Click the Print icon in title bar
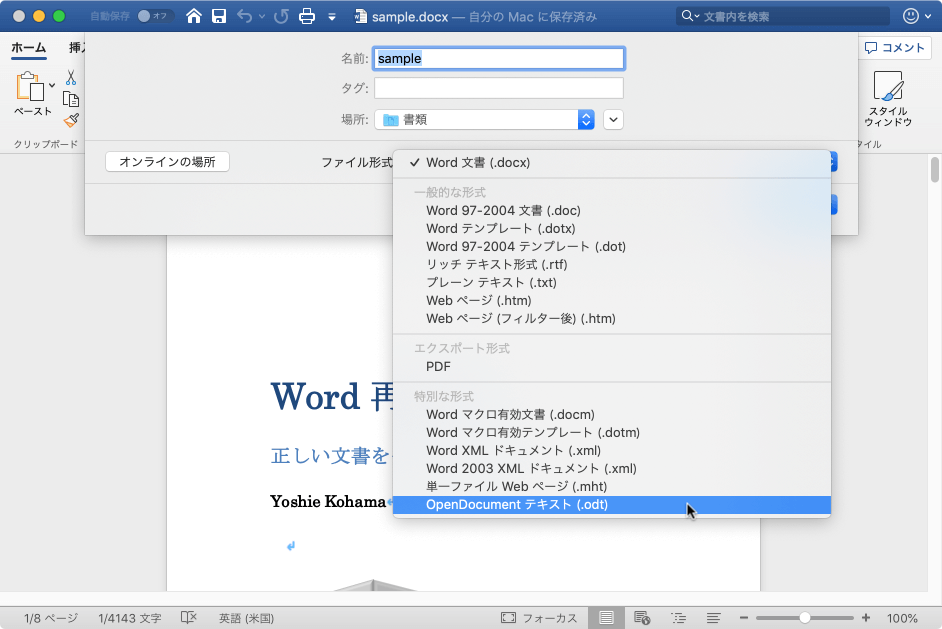942x629 pixels. tap(307, 16)
